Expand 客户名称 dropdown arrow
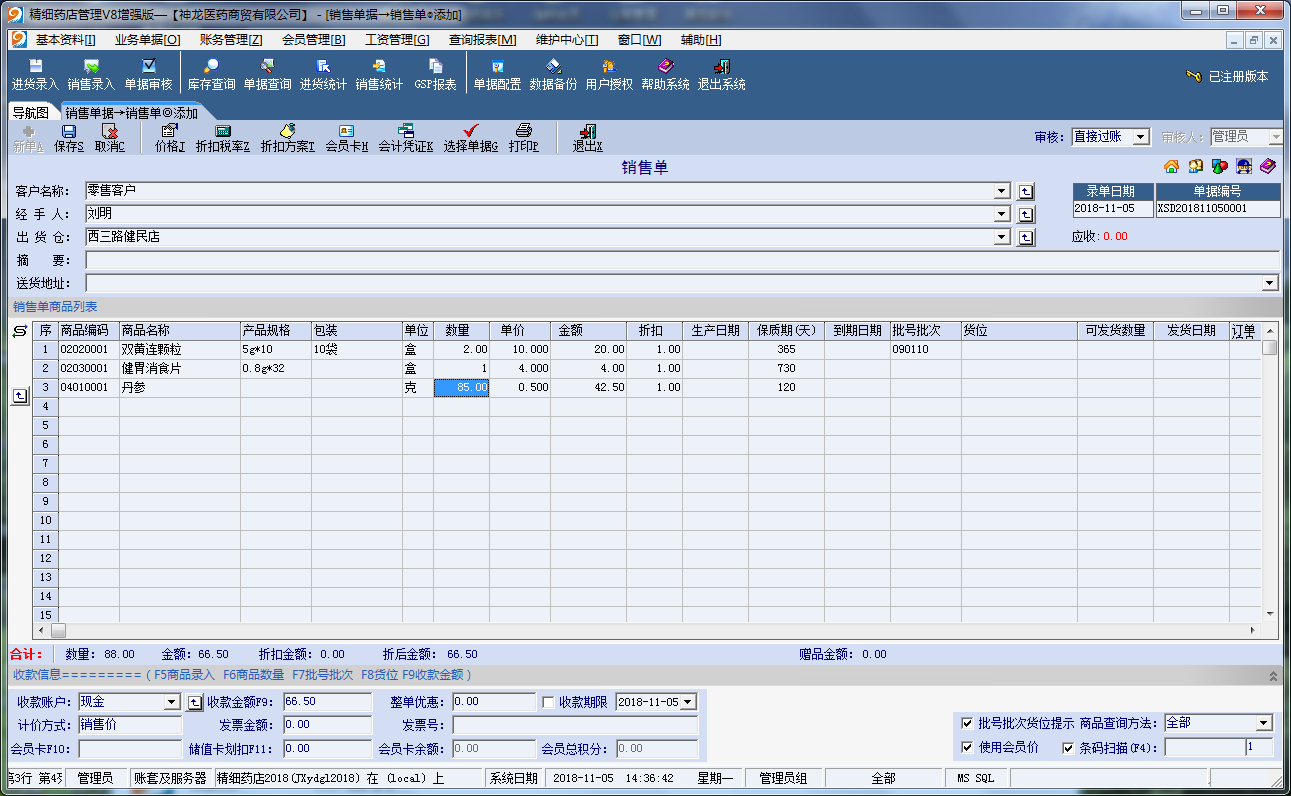This screenshot has width=1291, height=796. [1002, 191]
